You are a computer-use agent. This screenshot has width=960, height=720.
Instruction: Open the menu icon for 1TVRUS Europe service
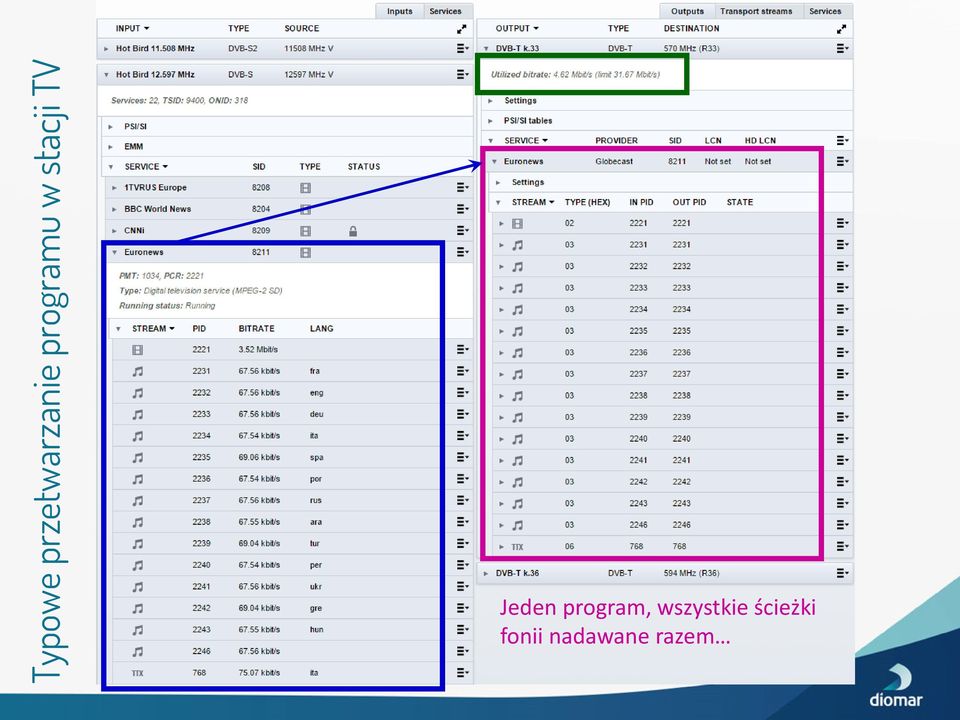(463, 187)
